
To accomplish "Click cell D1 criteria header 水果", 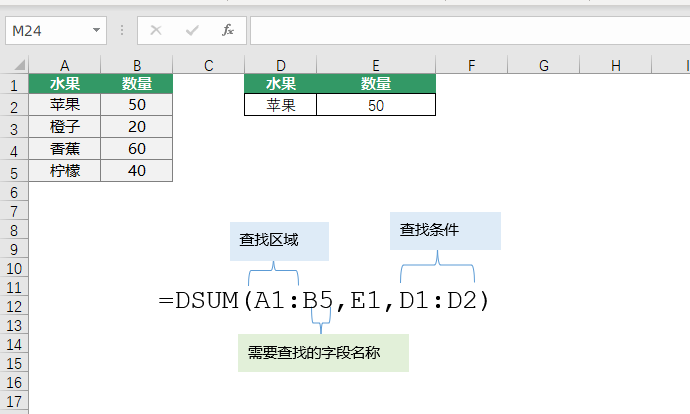I will coord(280,84).
